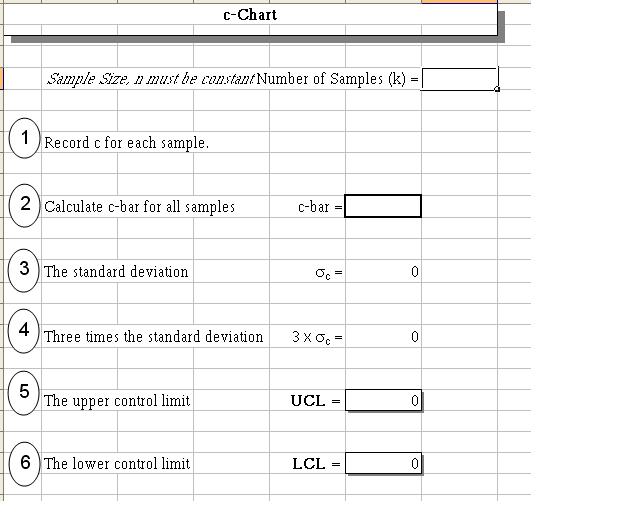Click the circled step 2 marker

[x=24, y=204]
